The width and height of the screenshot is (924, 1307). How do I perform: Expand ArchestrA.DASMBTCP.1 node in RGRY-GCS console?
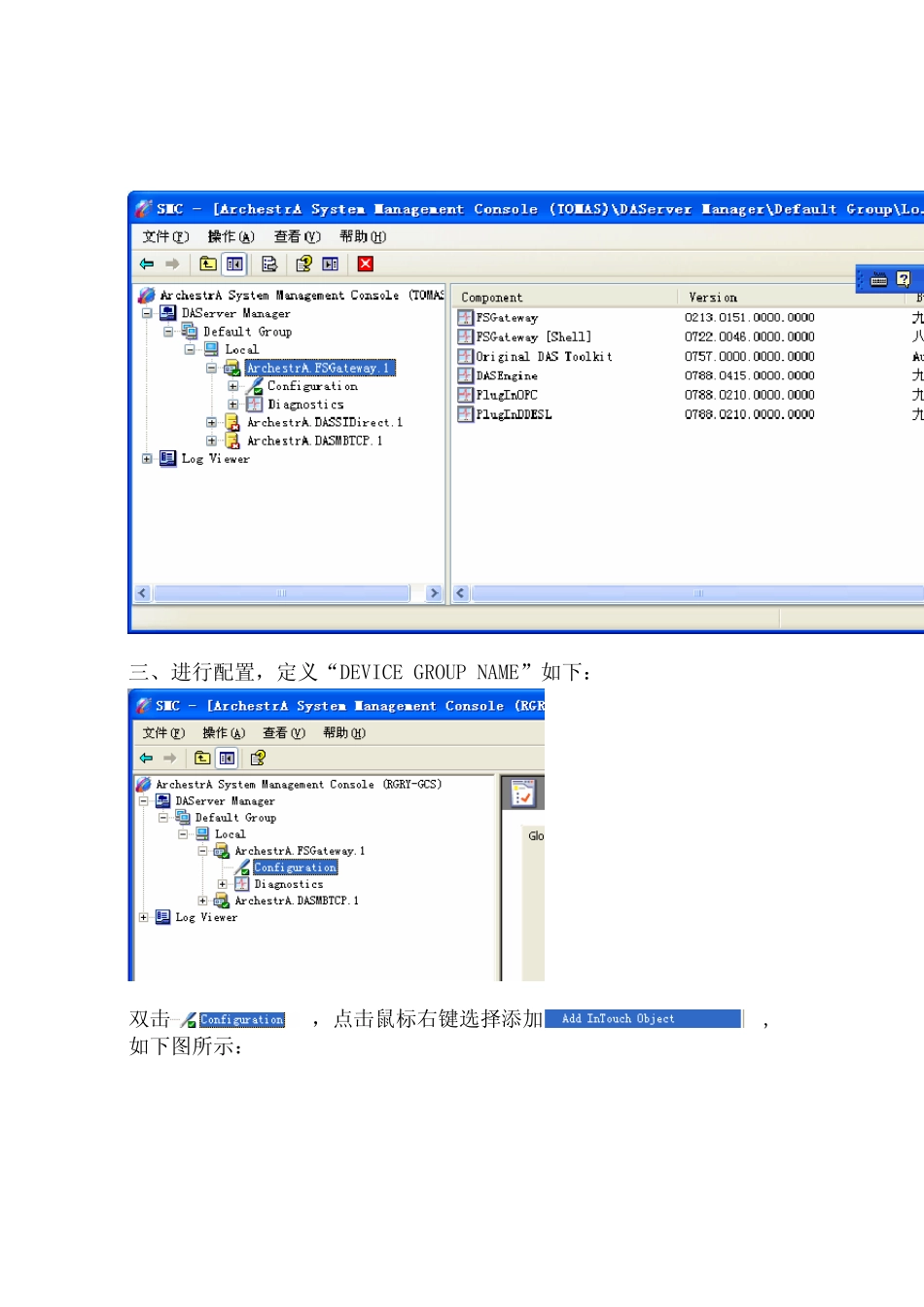[202, 901]
